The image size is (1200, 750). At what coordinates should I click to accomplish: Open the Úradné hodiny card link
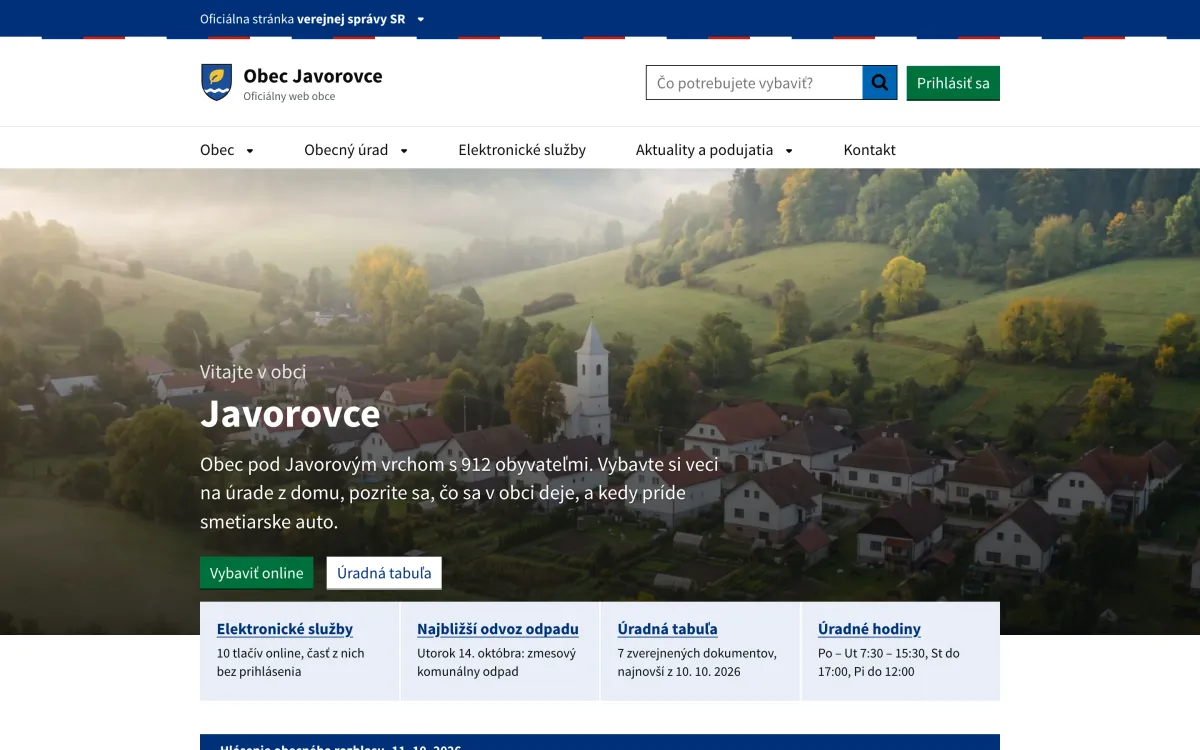coord(869,629)
